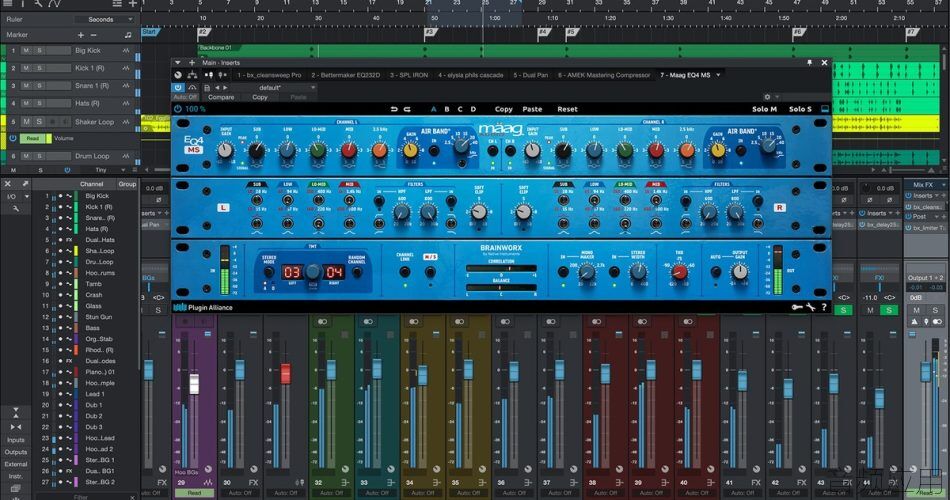
Task: Open the Plugin Alliance key license icon
Action: tap(797, 307)
